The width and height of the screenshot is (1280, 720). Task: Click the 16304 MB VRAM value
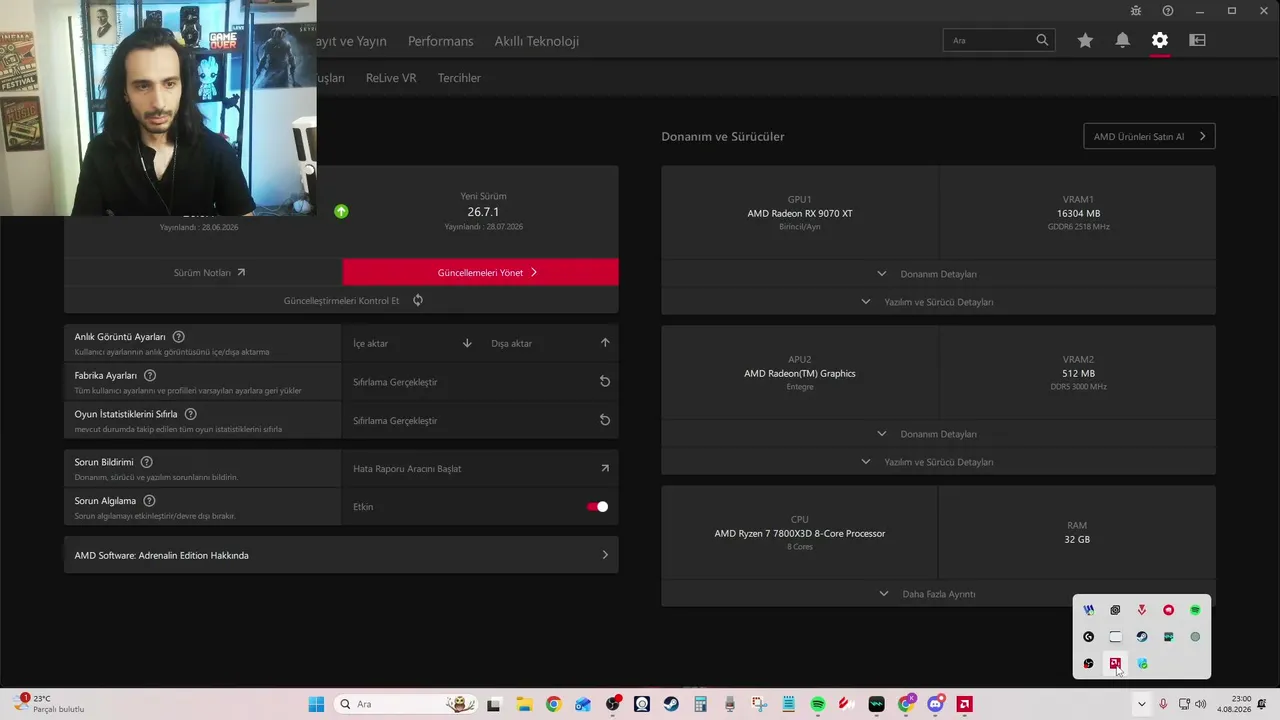(1078, 213)
